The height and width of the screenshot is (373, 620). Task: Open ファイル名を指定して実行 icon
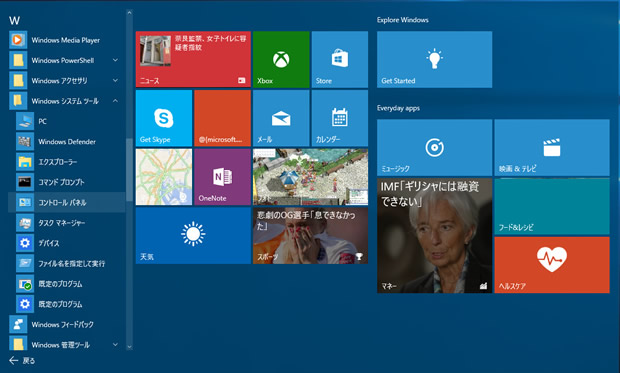coord(25,263)
